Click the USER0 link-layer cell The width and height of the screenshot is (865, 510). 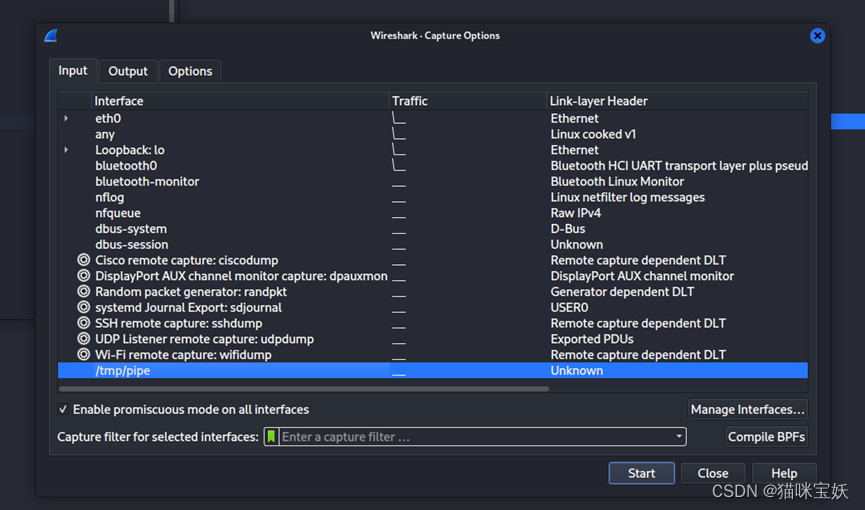pyautogui.click(x=569, y=307)
